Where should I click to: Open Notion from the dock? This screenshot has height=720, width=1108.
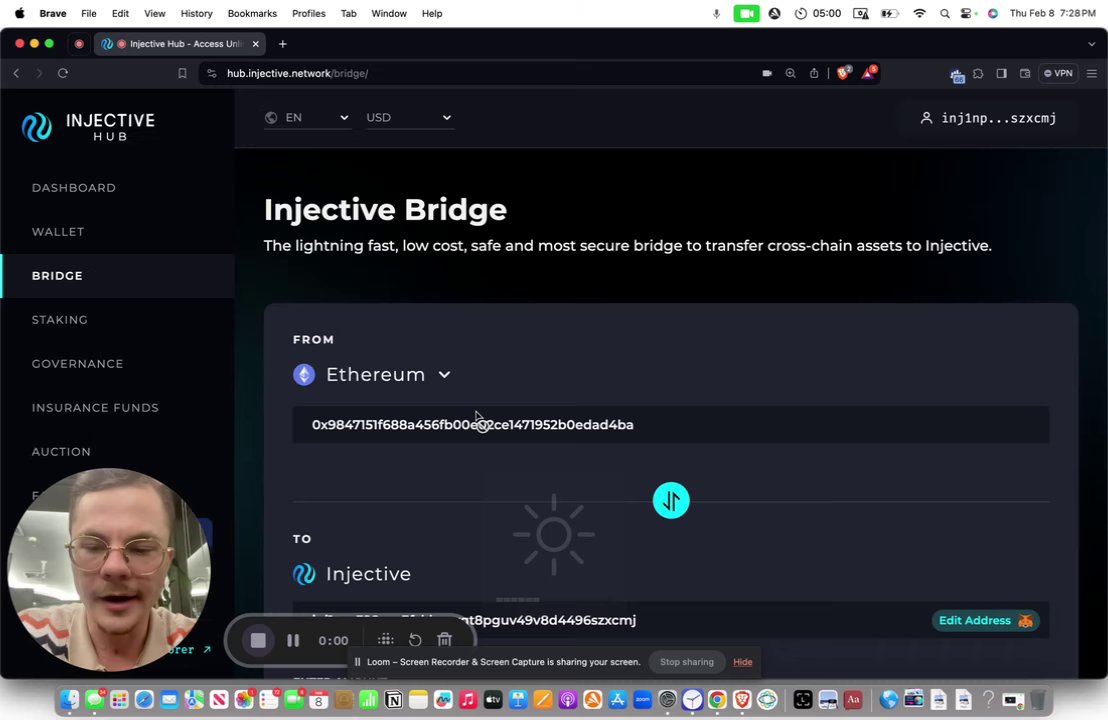(394, 700)
